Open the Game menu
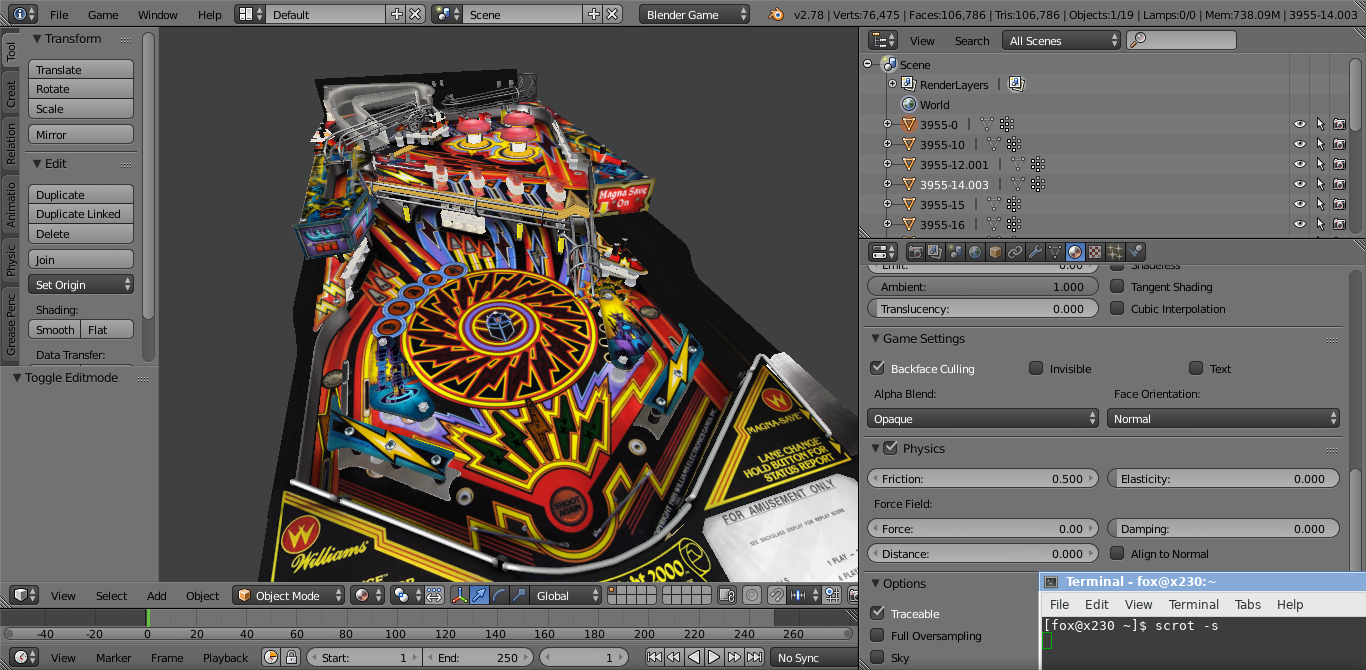1366x670 pixels. (x=103, y=15)
